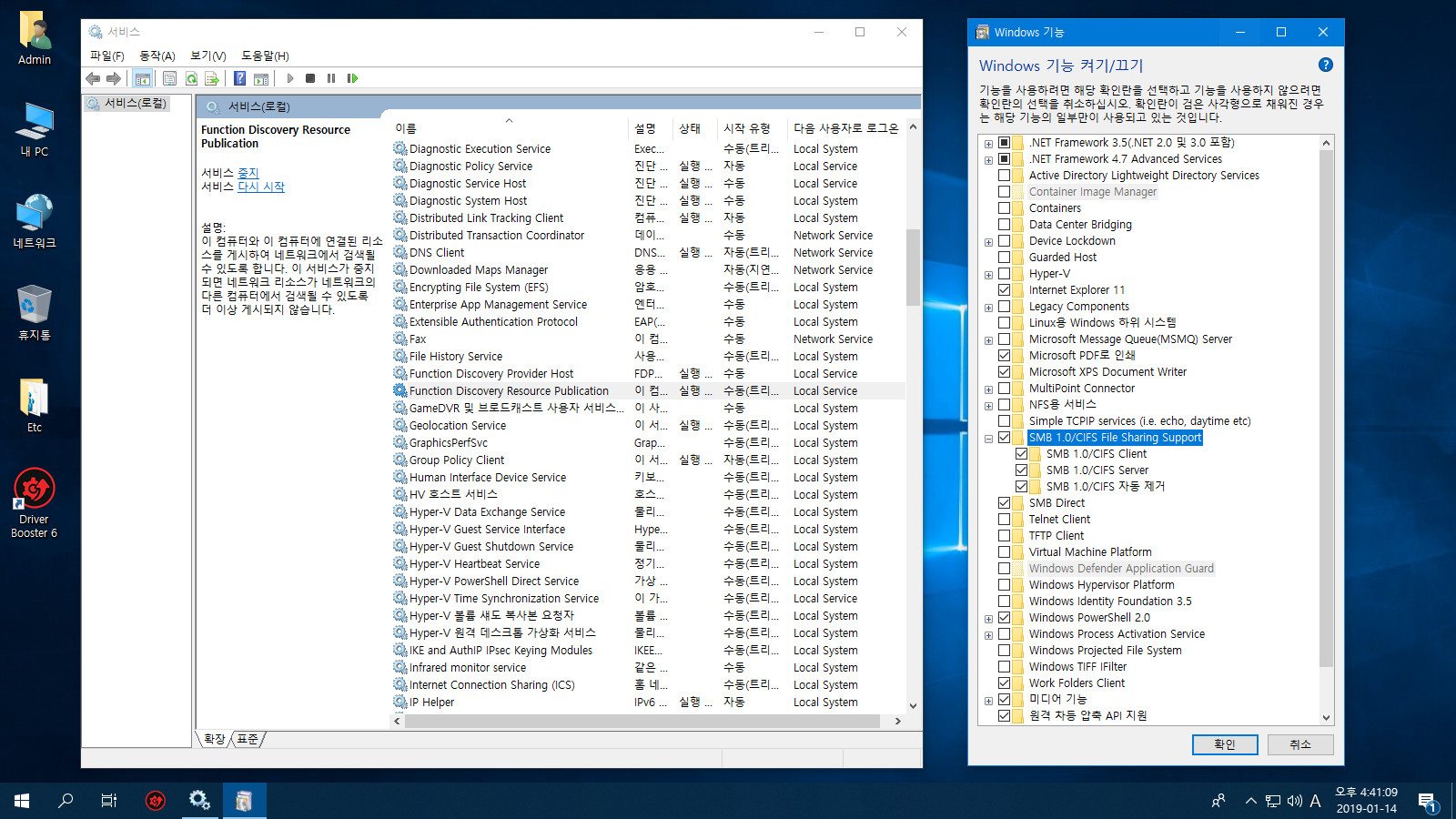The image size is (1456, 819).
Task: Click 확인 button in Windows 기능 dialog
Action: [1225, 744]
